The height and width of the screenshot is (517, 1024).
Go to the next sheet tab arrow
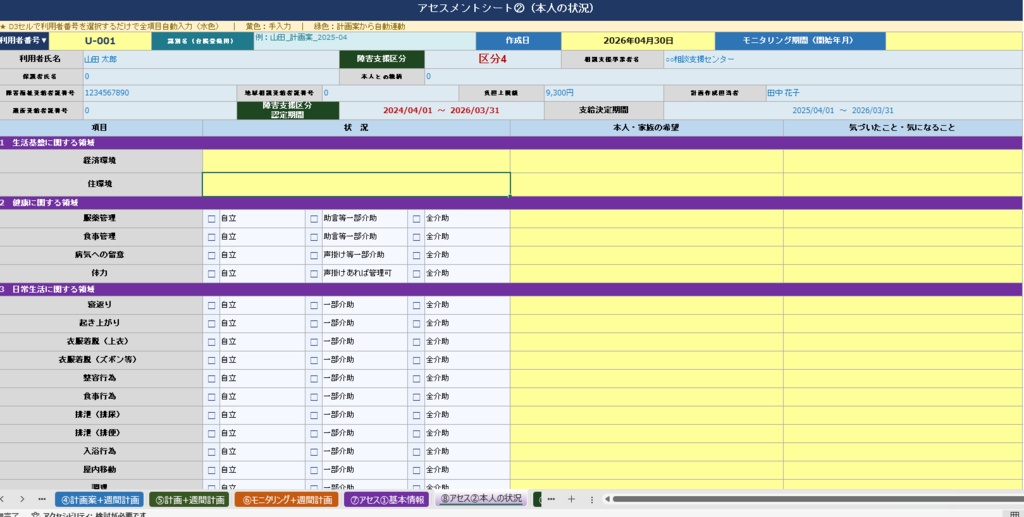point(22,499)
